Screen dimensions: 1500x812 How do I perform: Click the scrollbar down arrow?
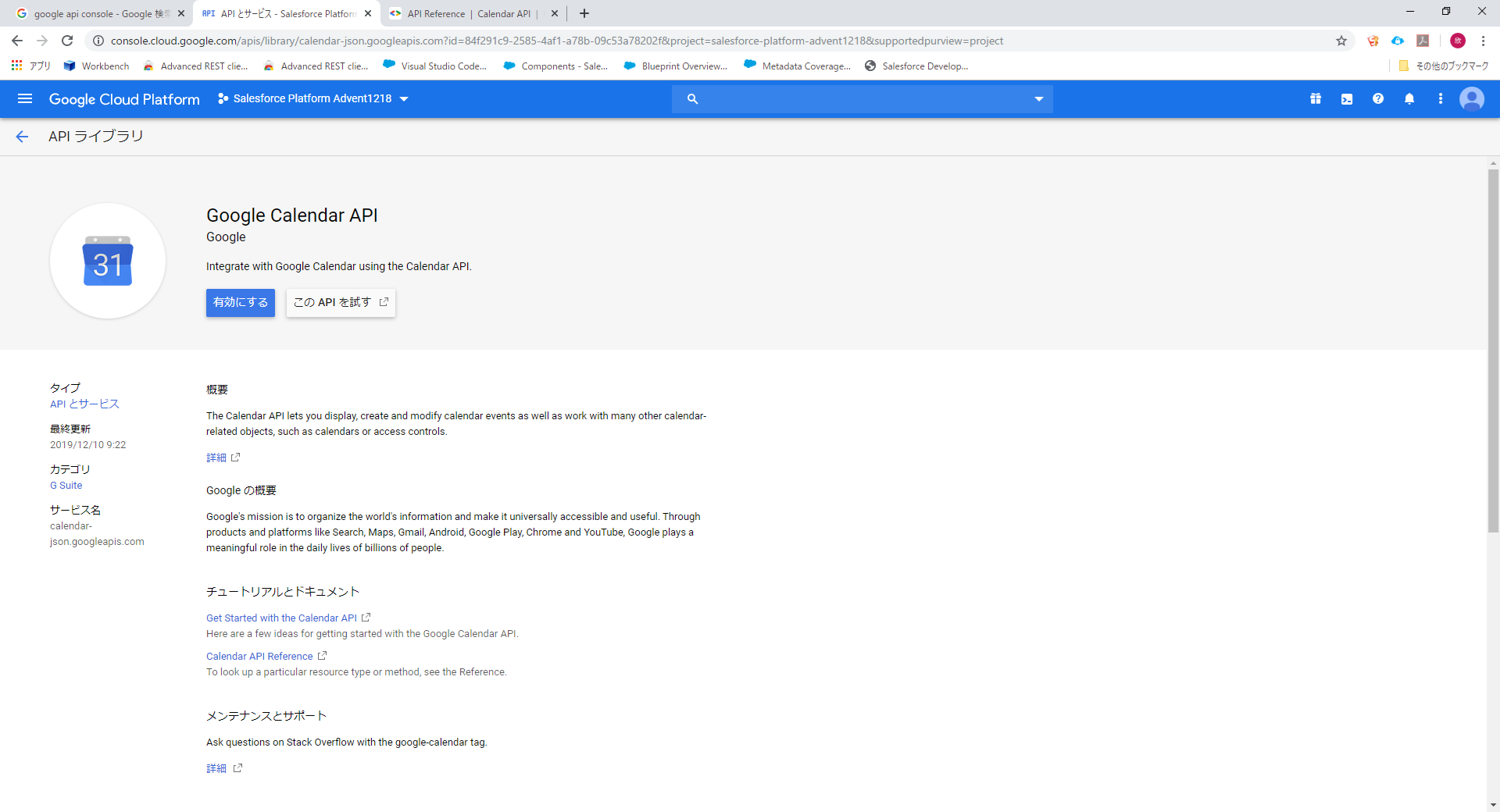point(1493,804)
